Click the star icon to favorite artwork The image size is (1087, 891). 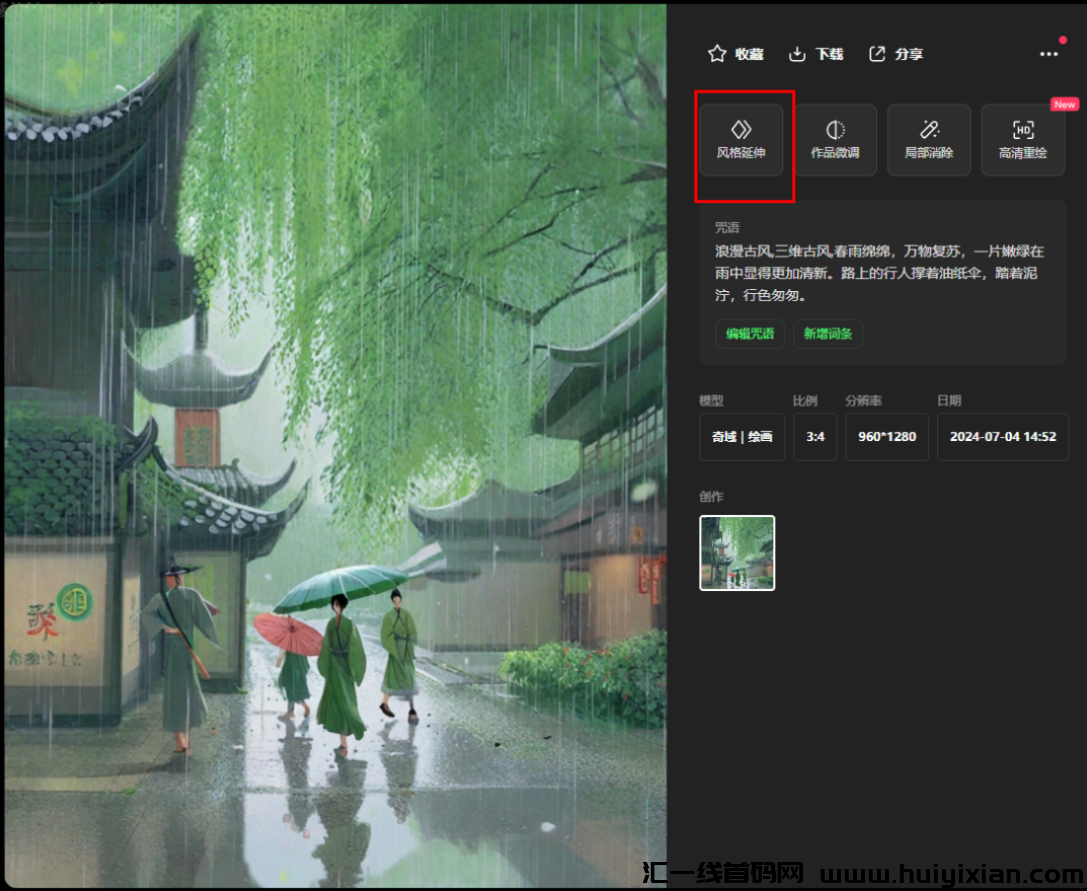coord(716,54)
